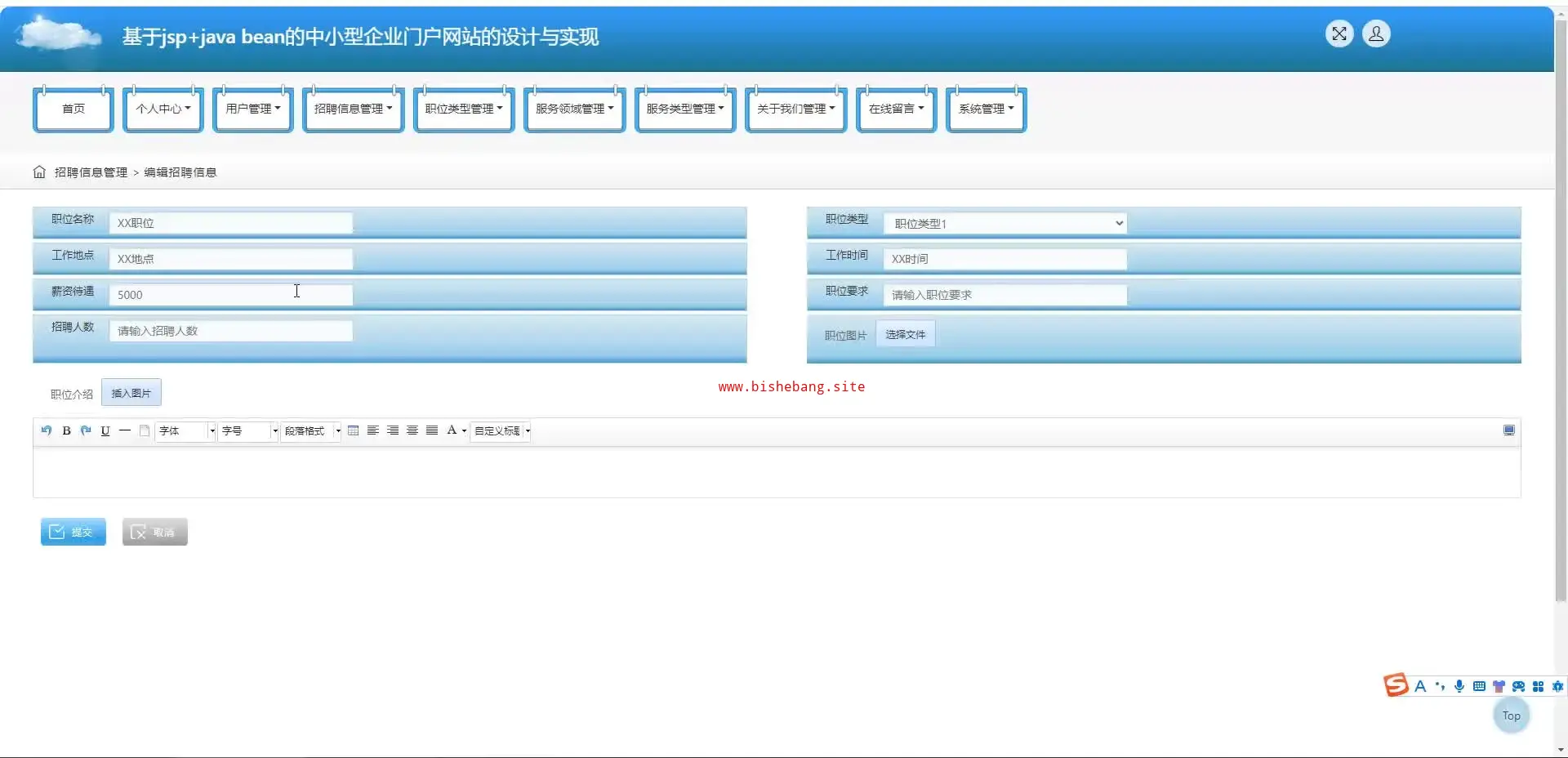Click the page vertical scrollbar
This screenshot has width=1568, height=758.
point(1561,310)
